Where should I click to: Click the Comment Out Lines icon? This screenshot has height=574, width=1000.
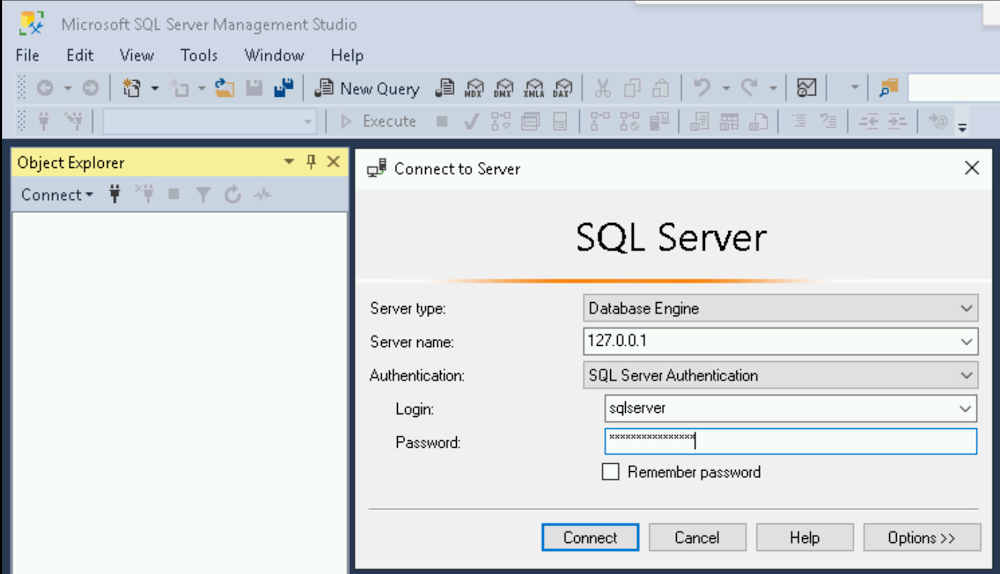click(798, 121)
